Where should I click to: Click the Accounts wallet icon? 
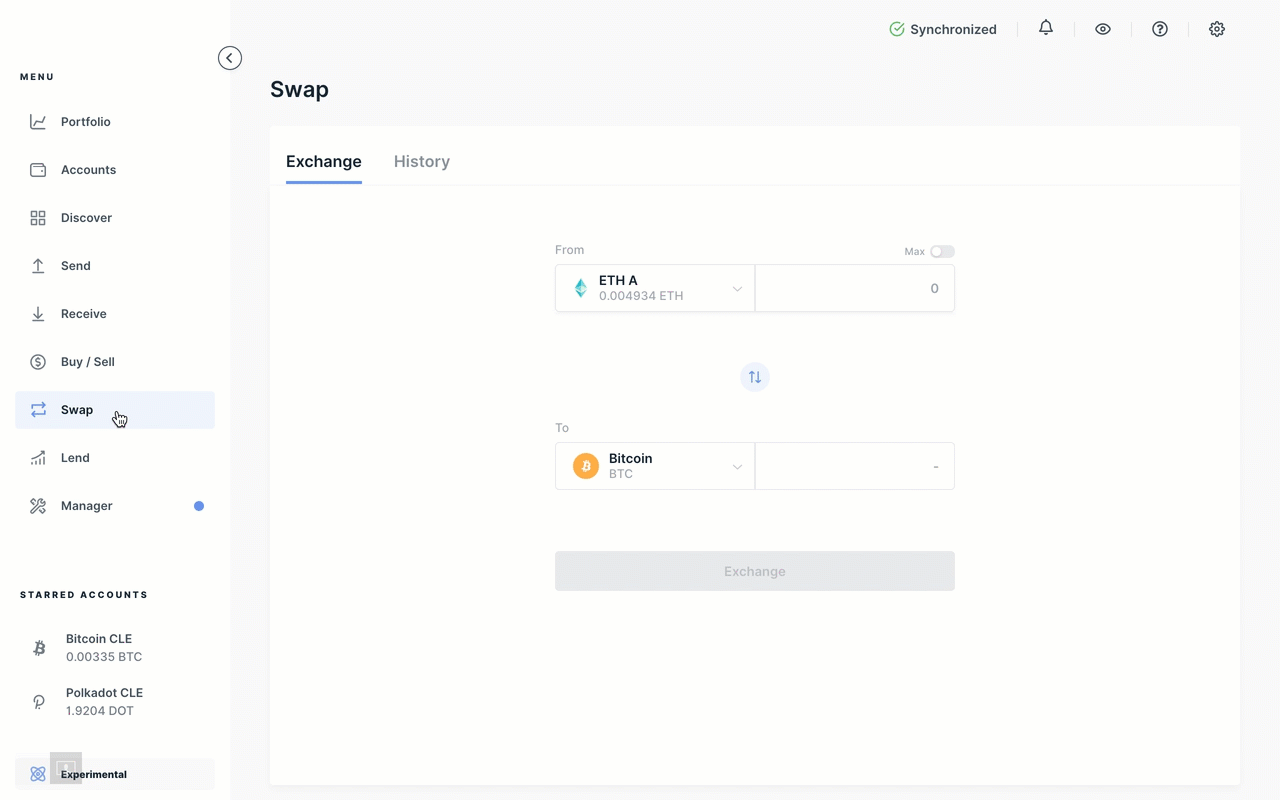click(x=38, y=170)
